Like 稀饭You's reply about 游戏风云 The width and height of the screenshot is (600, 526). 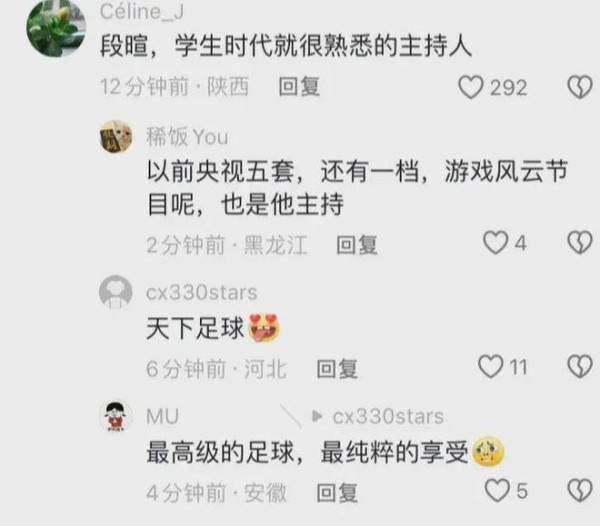[496, 243]
